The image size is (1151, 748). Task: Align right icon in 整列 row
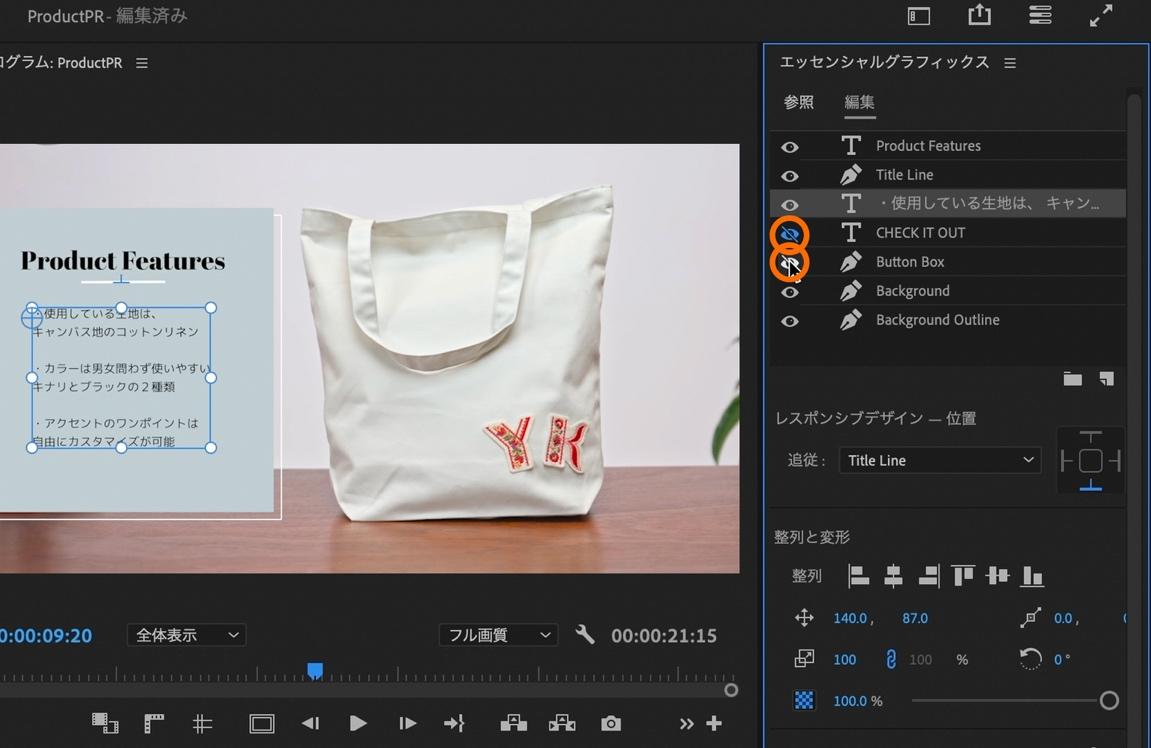(x=929, y=576)
